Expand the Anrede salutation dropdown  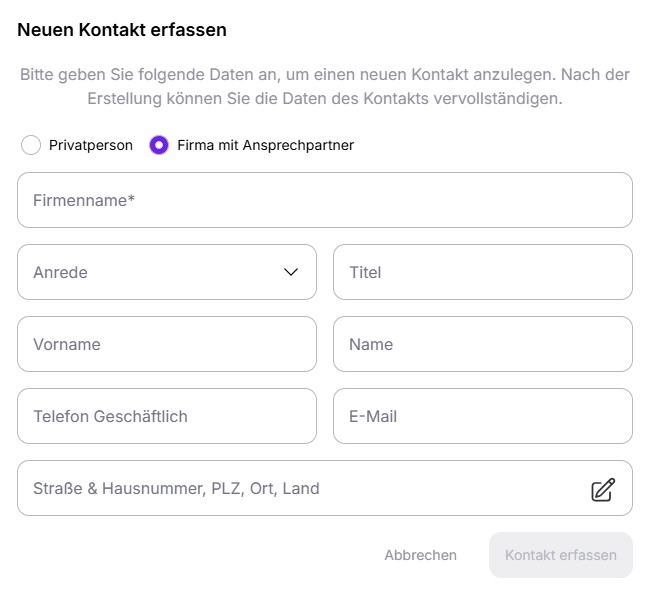(167, 272)
